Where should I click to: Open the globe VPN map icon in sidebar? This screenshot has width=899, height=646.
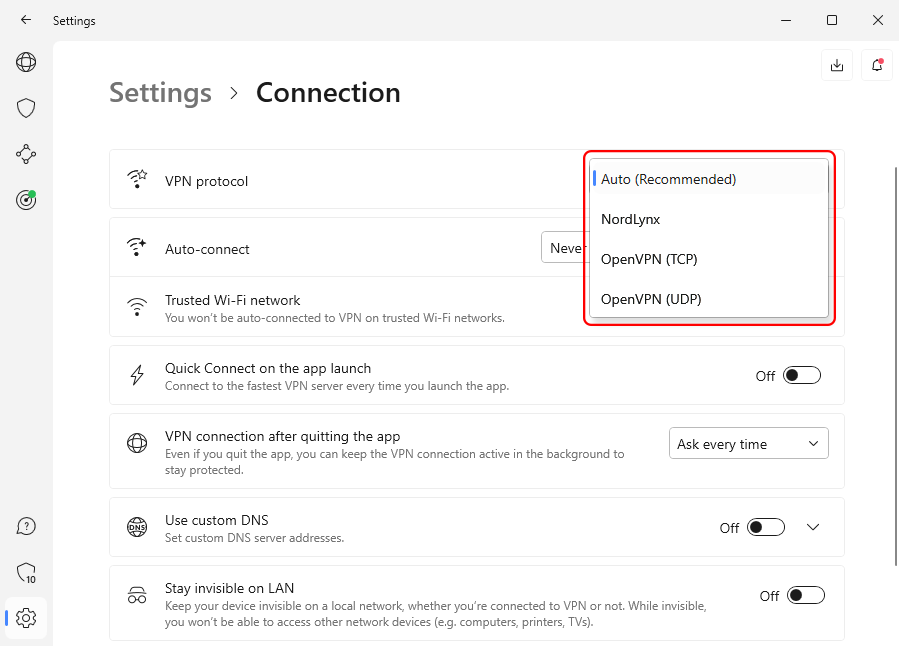pyautogui.click(x=26, y=62)
